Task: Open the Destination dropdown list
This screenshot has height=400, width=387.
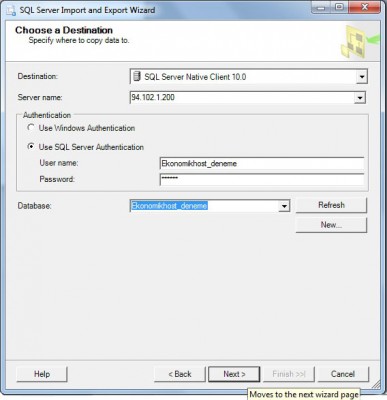Action: point(361,77)
